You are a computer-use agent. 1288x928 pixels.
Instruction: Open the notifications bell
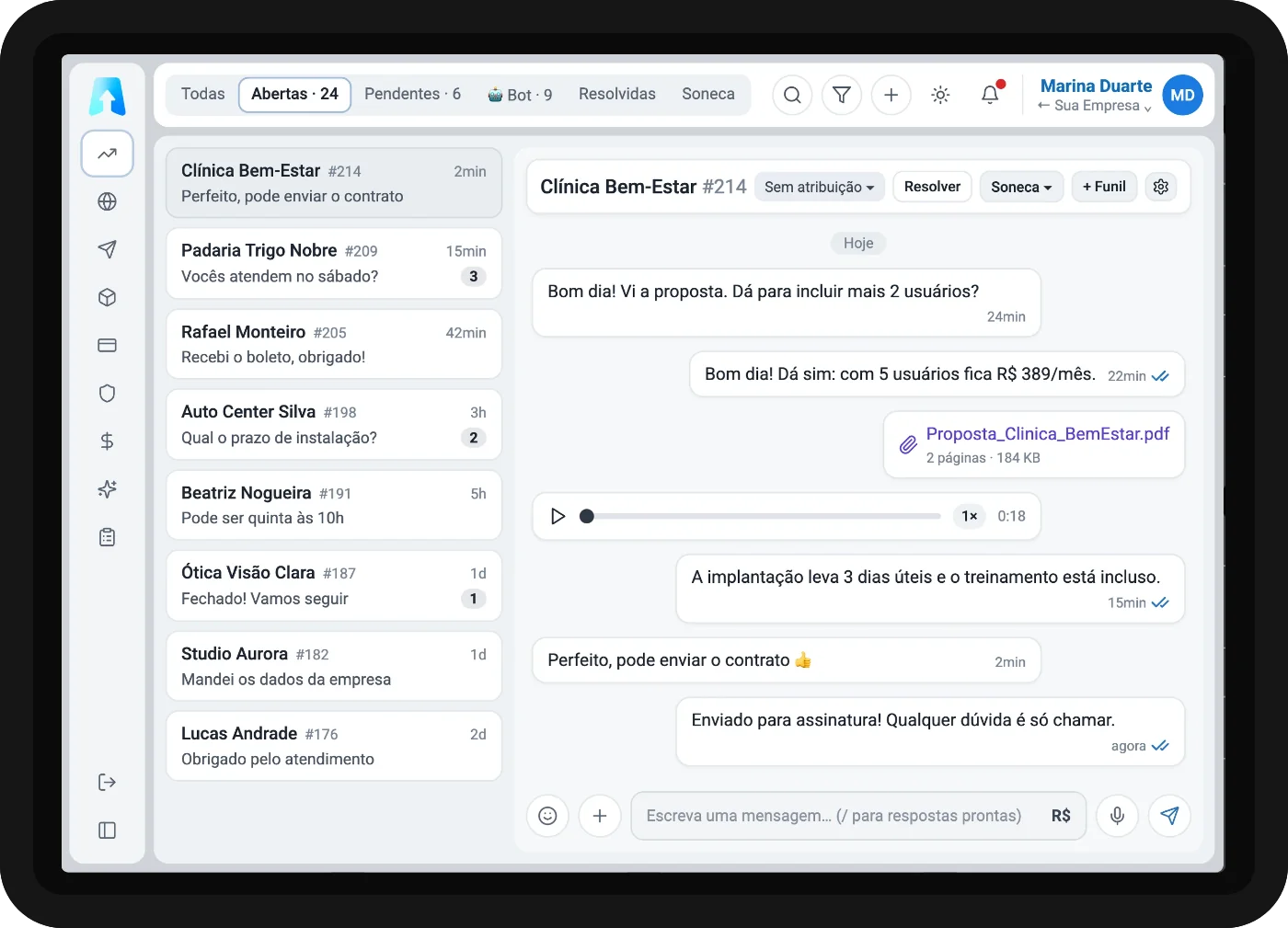click(x=990, y=95)
